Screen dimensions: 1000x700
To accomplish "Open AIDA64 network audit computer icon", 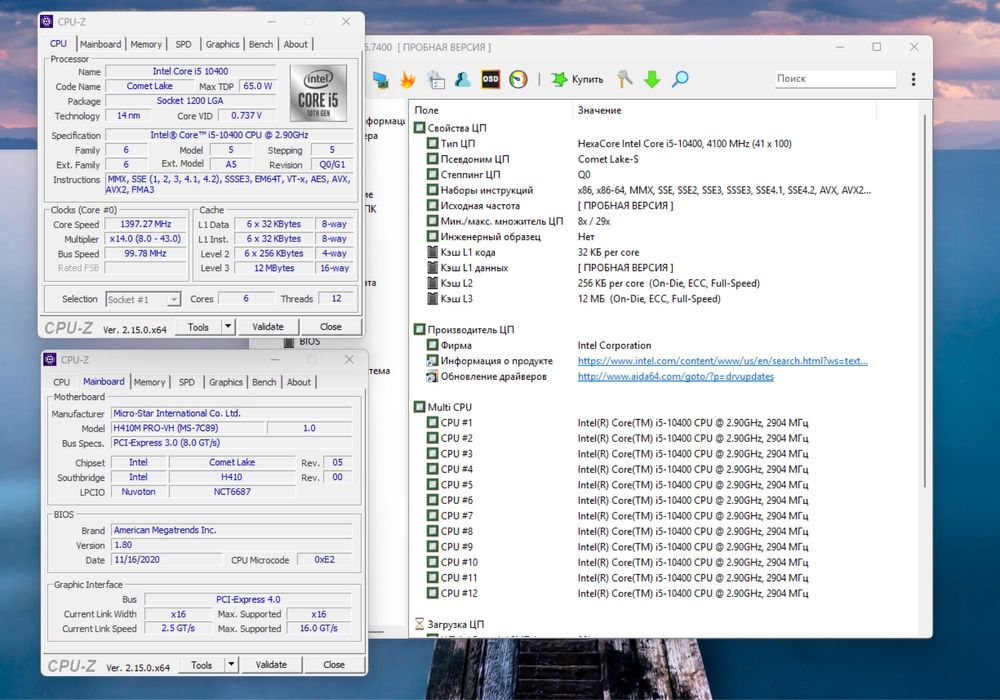I will click(x=381, y=80).
